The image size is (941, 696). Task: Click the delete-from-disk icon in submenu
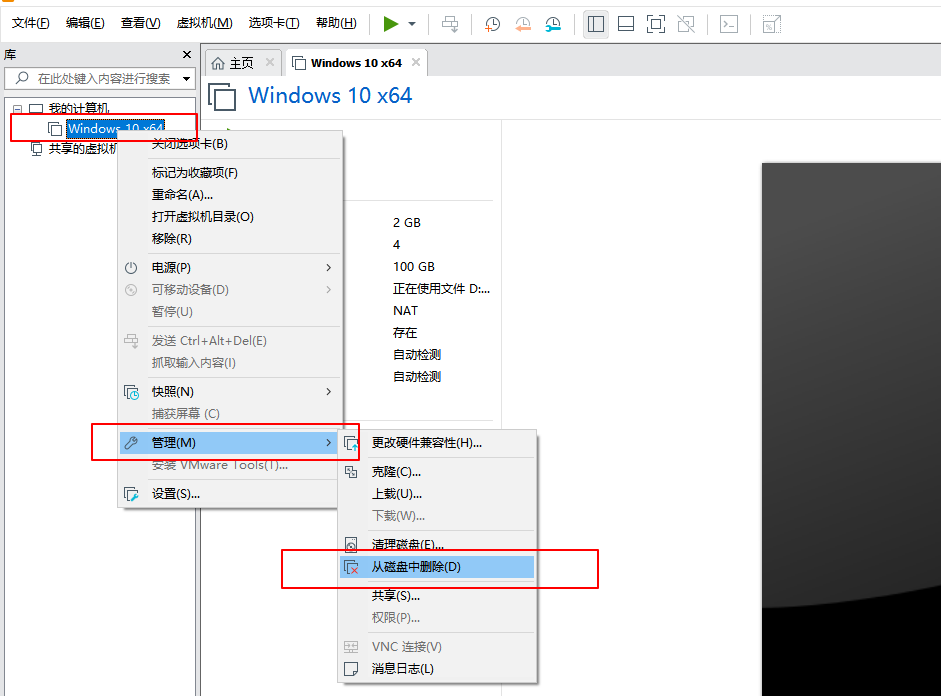coord(351,567)
